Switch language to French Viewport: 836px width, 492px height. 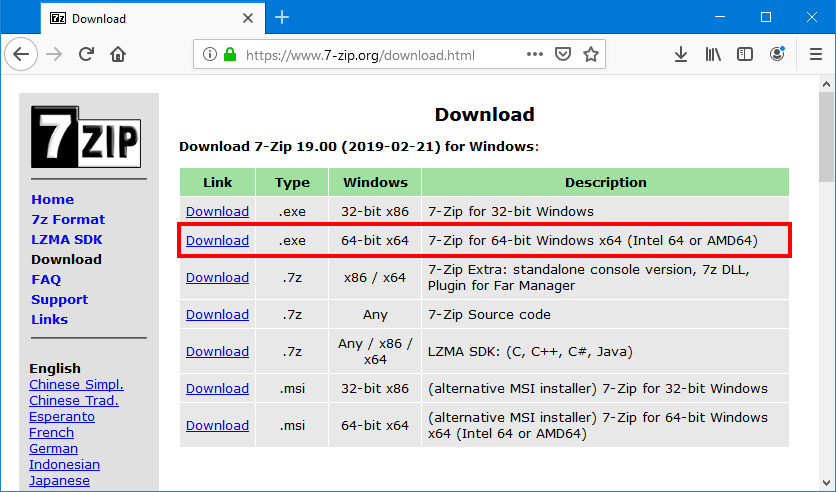51,432
